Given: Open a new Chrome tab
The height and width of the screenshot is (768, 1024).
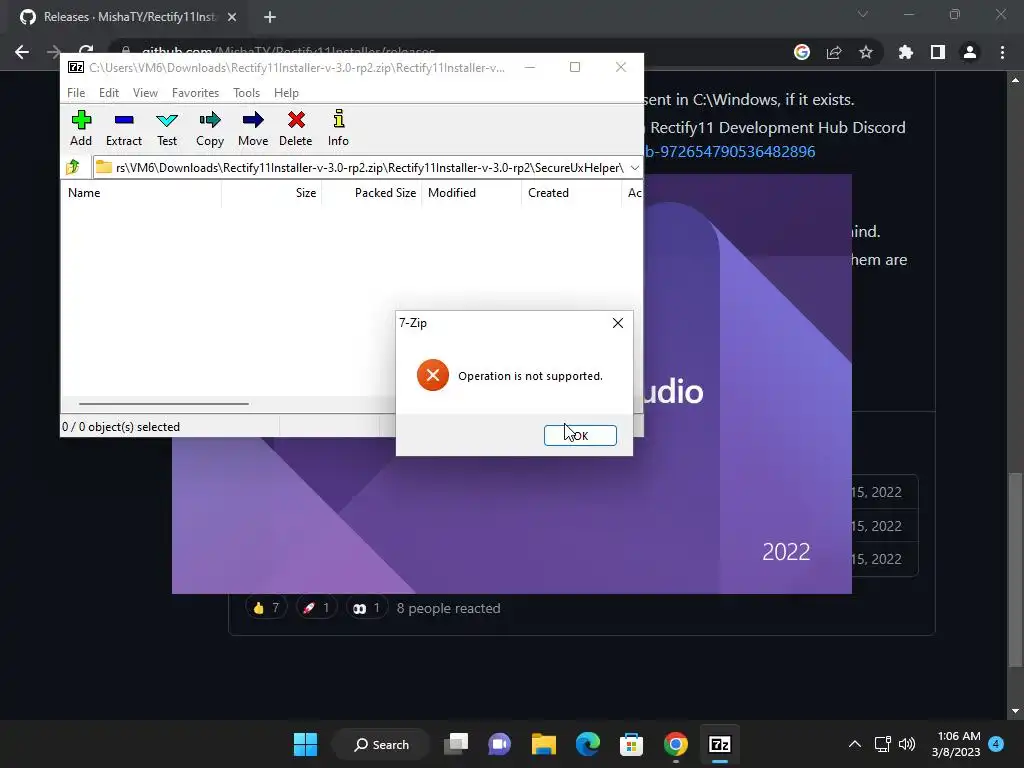Looking at the screenshot, I should 270,17.
